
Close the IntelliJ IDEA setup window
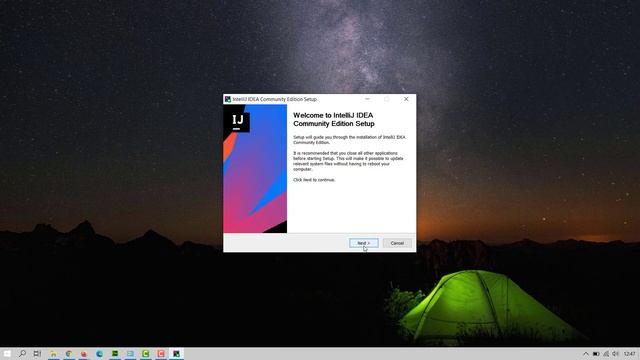coord(406,99)
